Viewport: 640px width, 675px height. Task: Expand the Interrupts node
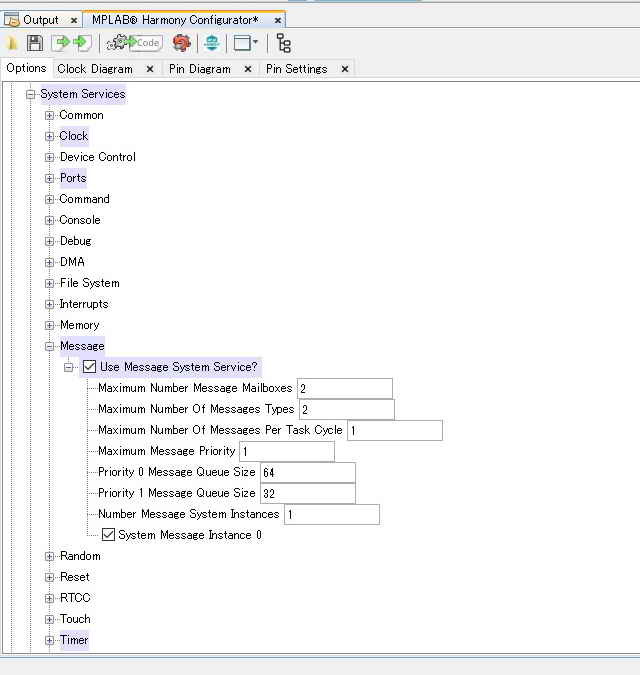tap(49, 304)
